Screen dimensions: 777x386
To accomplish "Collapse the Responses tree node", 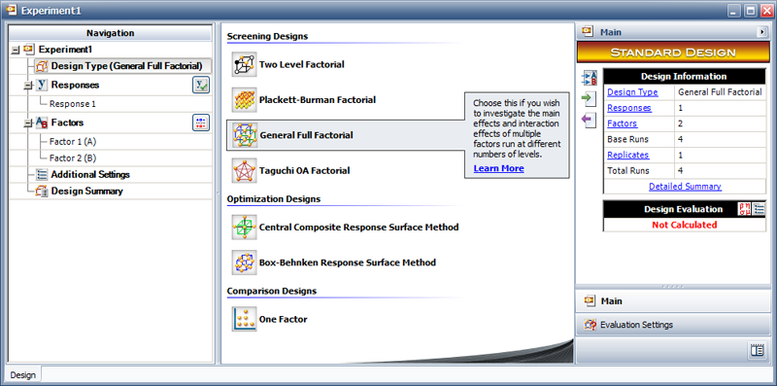I will coord(28,85).
